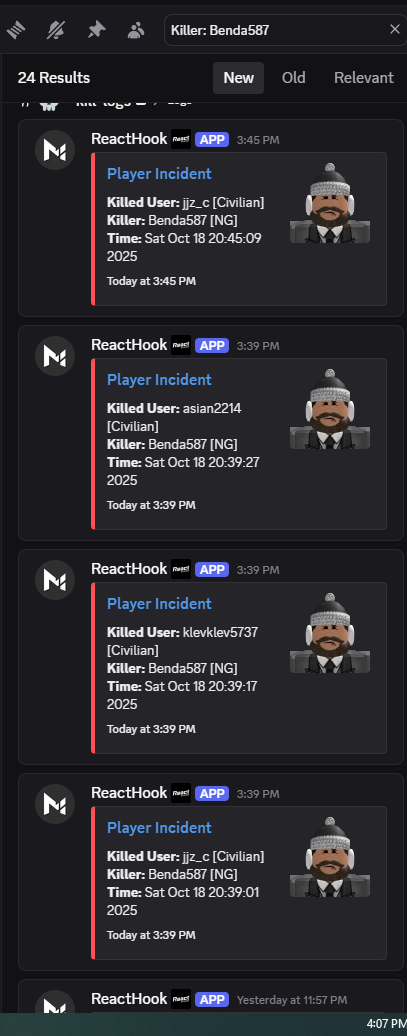
Task: Open notification settings bell icon
Action: [56, 30]
